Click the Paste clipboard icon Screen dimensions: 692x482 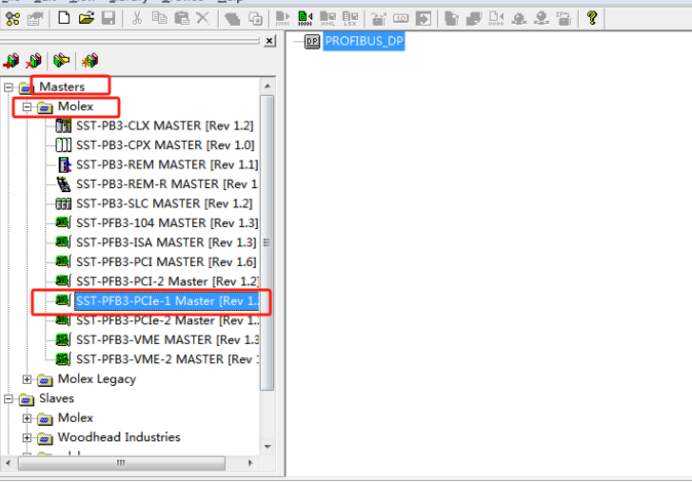[181, 18]
